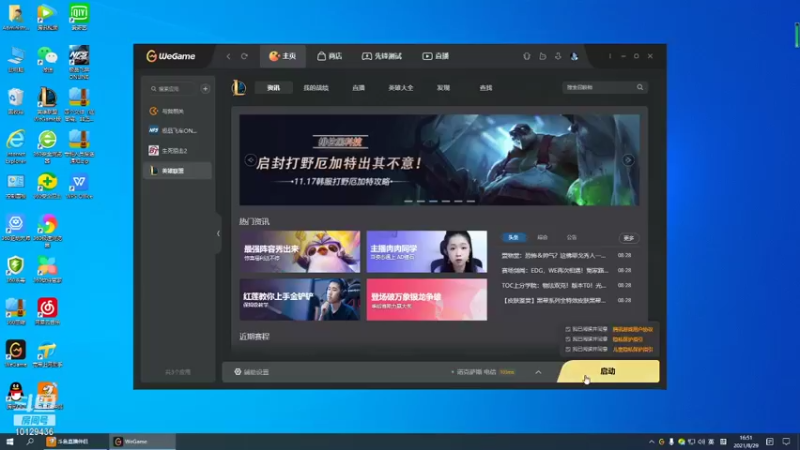This screenshot has width=800, height=450.
Task: Click the League of Legends logo icon
Action: click(x=238, y=88)
